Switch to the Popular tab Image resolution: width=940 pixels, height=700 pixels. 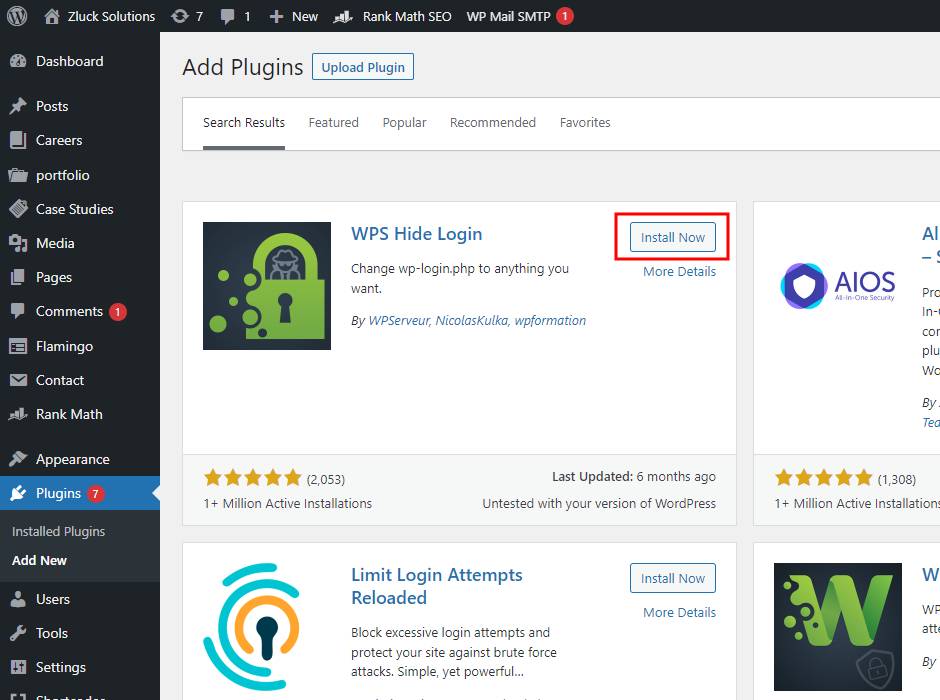coord(404,122)
